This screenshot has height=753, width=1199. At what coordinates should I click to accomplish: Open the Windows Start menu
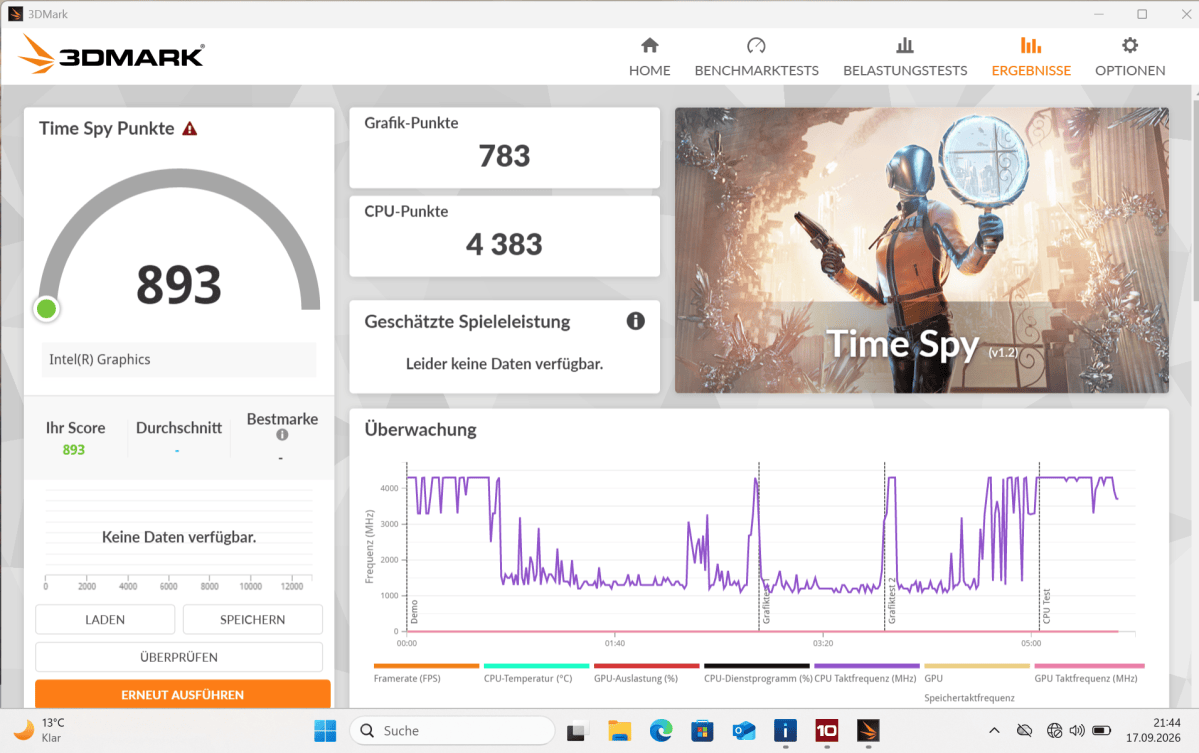[x=325, y=731]
